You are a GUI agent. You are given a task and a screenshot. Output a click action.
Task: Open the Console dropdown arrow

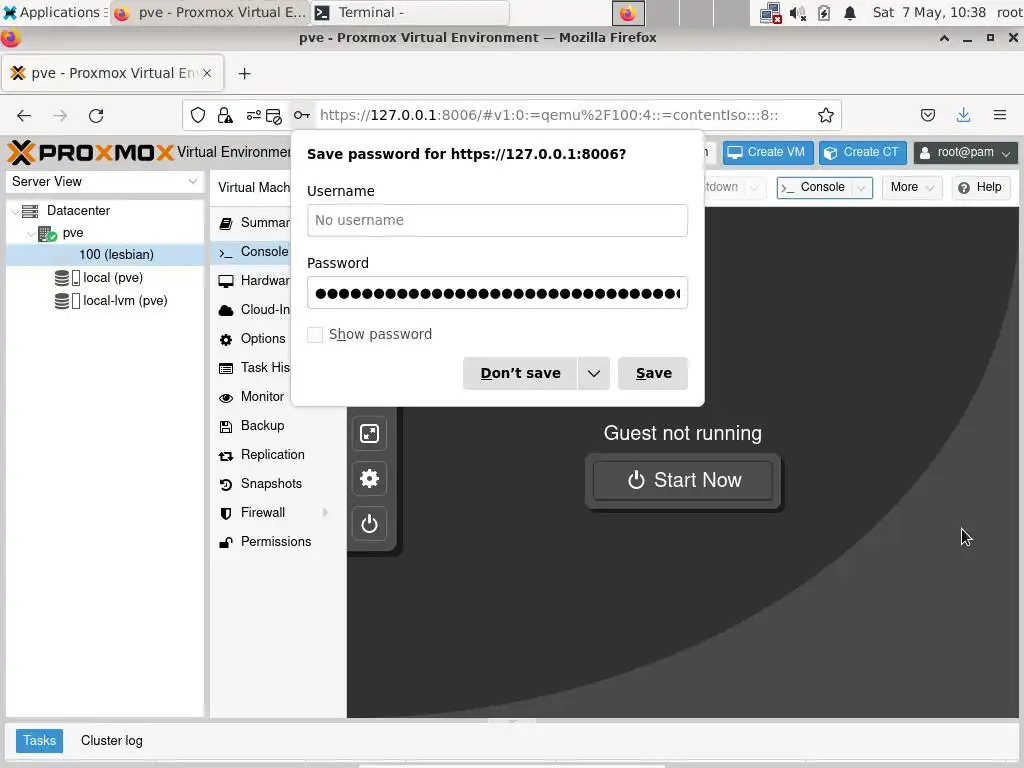tap(861, 187)
